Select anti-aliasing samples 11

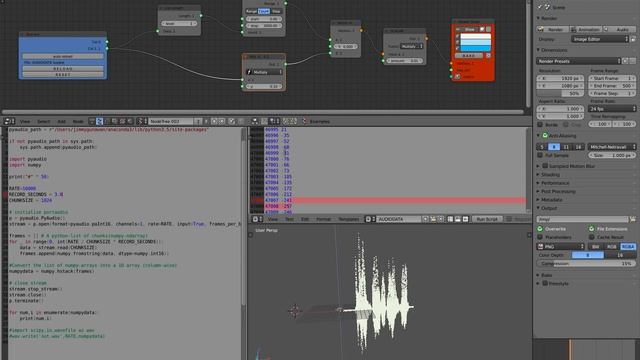click(566, 147)
